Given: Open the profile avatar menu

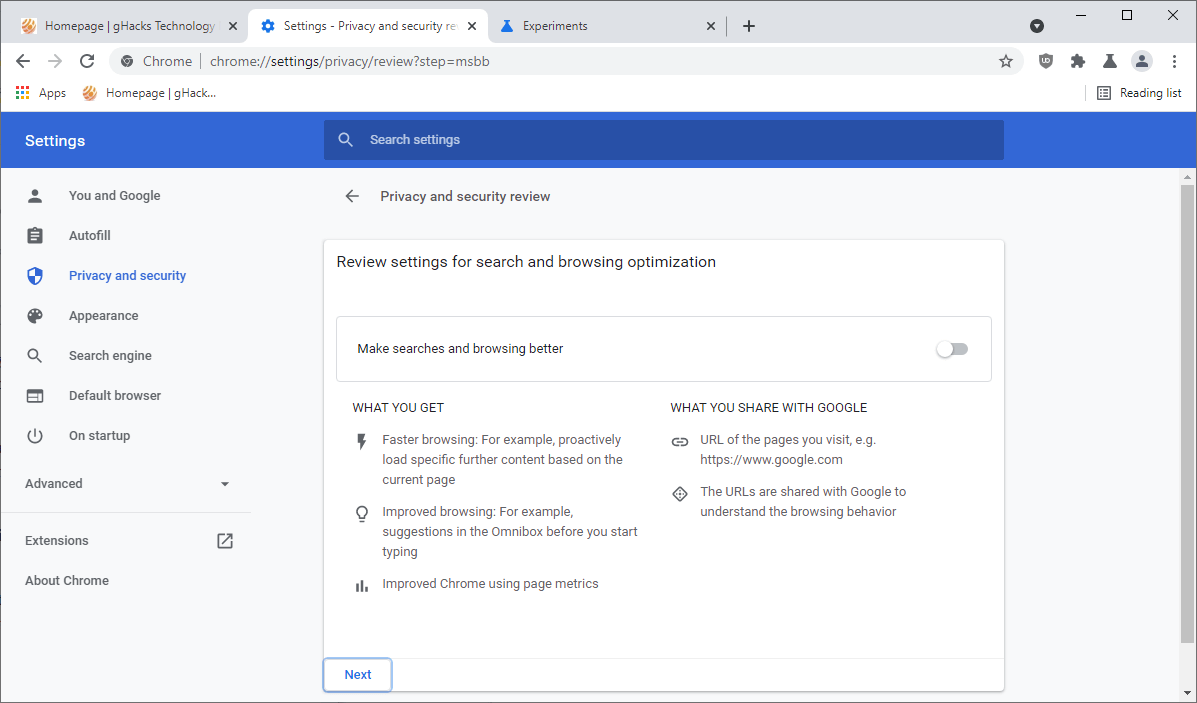Looking at the screenshot, I should pos(1142,61).
